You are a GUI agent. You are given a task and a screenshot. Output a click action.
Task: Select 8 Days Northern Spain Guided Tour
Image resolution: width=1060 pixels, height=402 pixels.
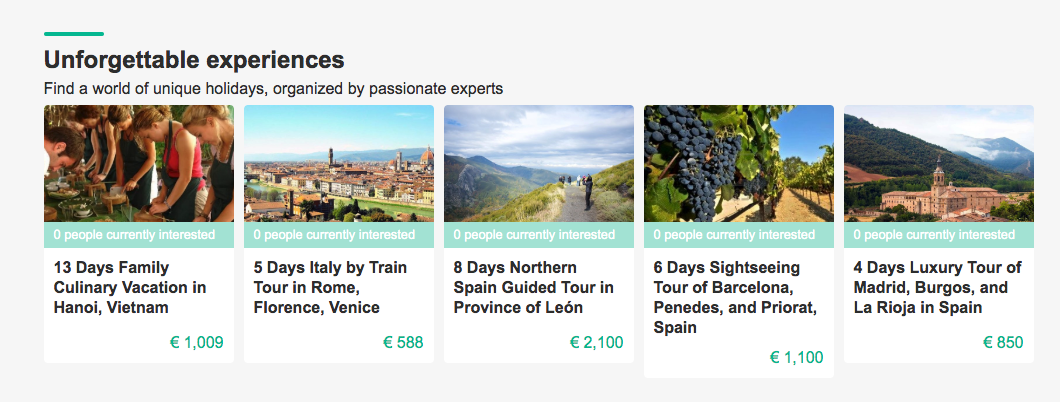[533, 288]
